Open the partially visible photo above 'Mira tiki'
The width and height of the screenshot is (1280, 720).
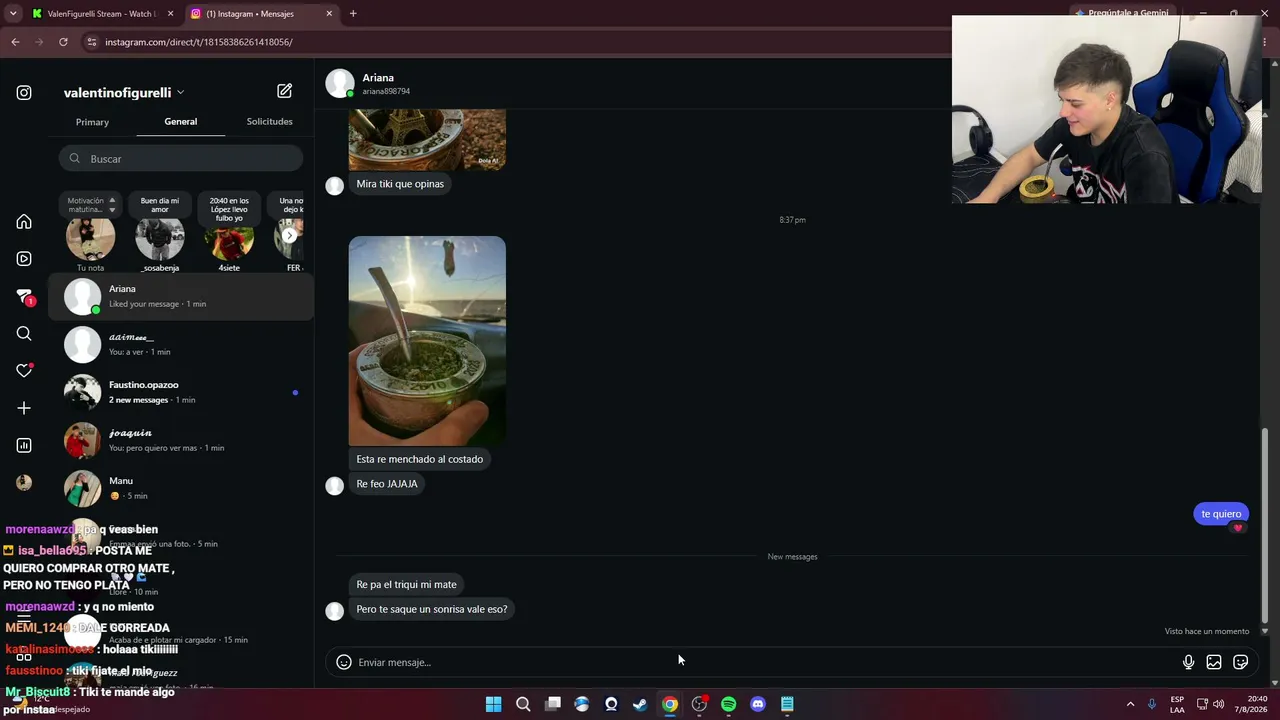tap(427, 140)
